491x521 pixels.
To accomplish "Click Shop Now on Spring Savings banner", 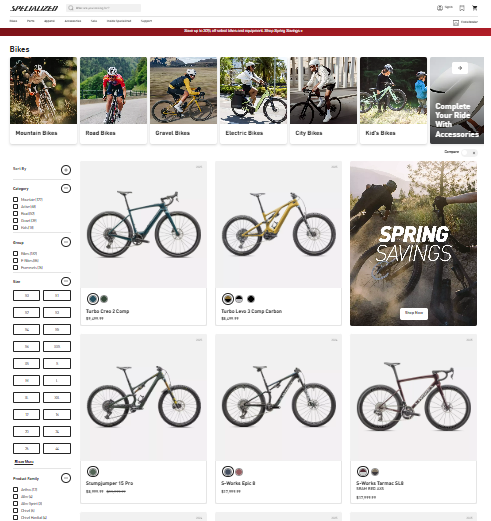I will point(414,313).
